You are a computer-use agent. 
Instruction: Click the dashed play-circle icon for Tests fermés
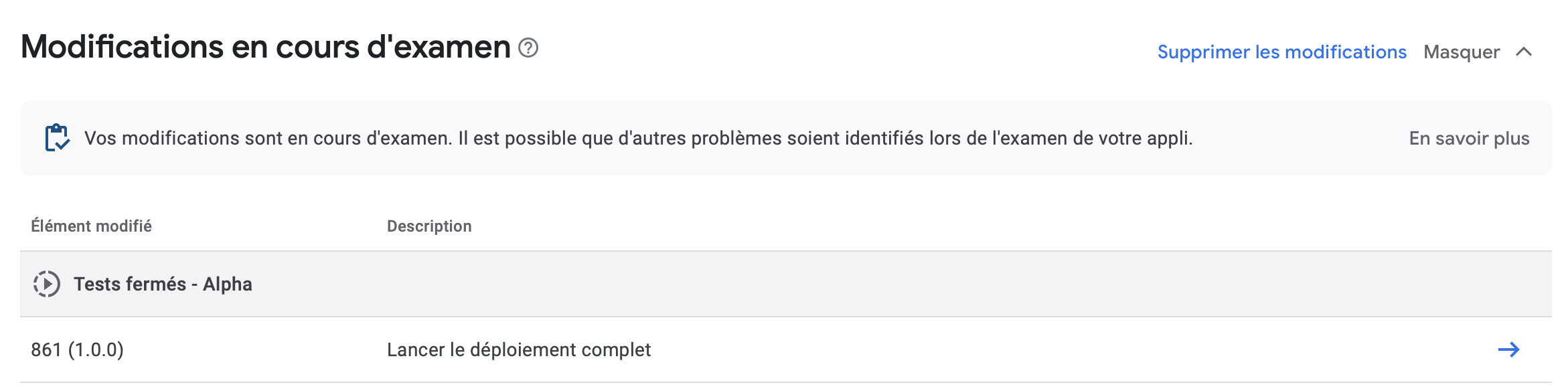coord(47,284)
